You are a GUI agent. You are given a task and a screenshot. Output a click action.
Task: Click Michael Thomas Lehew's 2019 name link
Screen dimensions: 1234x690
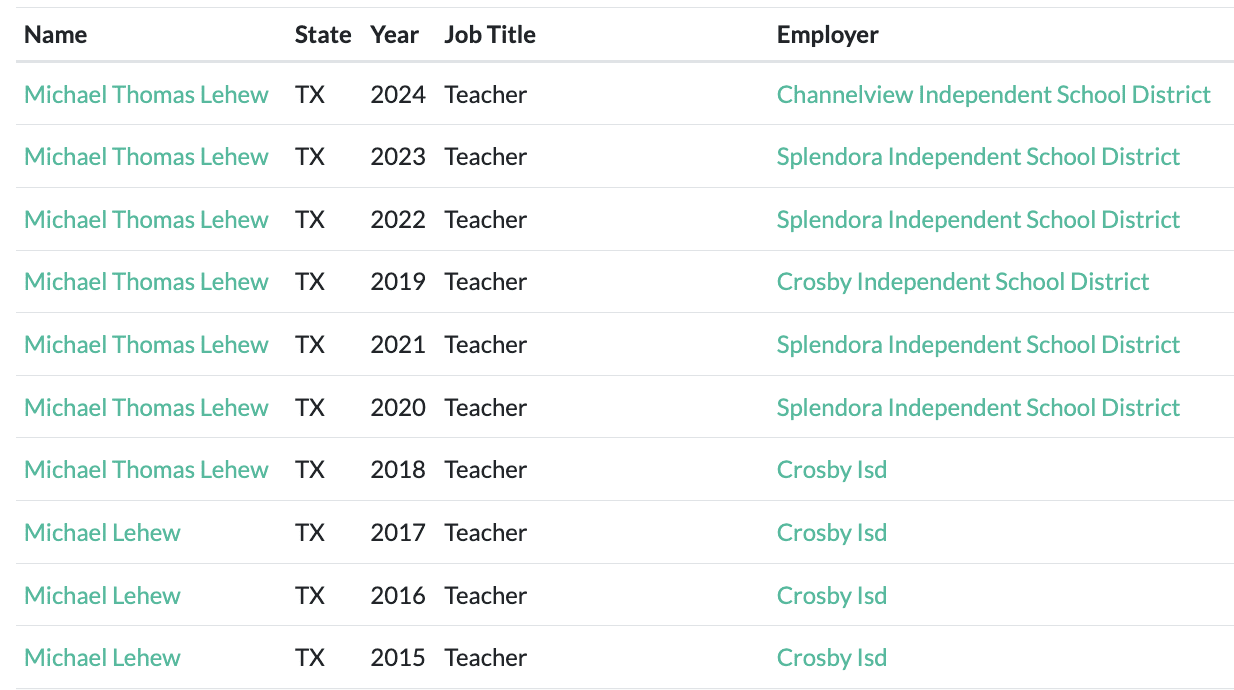(146, 282)
